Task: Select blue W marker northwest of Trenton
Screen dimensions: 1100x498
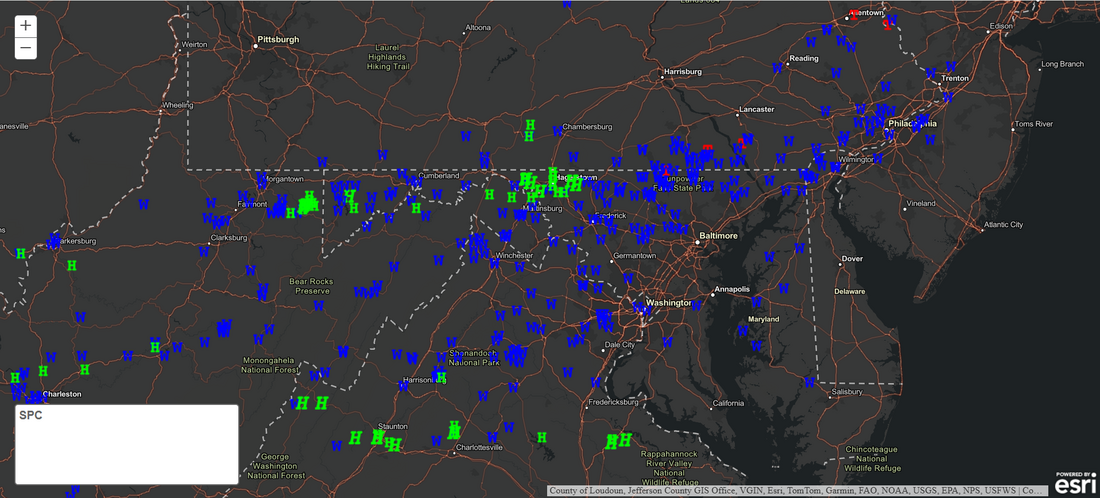Action: point(931,72)
